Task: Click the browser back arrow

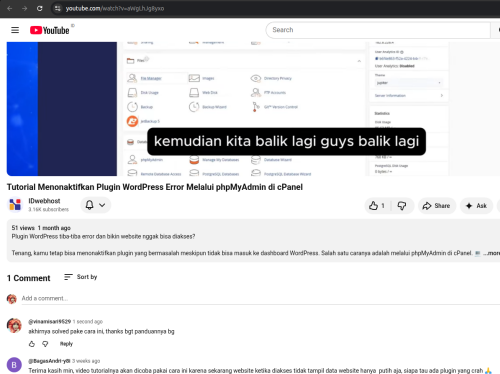Action: click(x=10, y=8)
